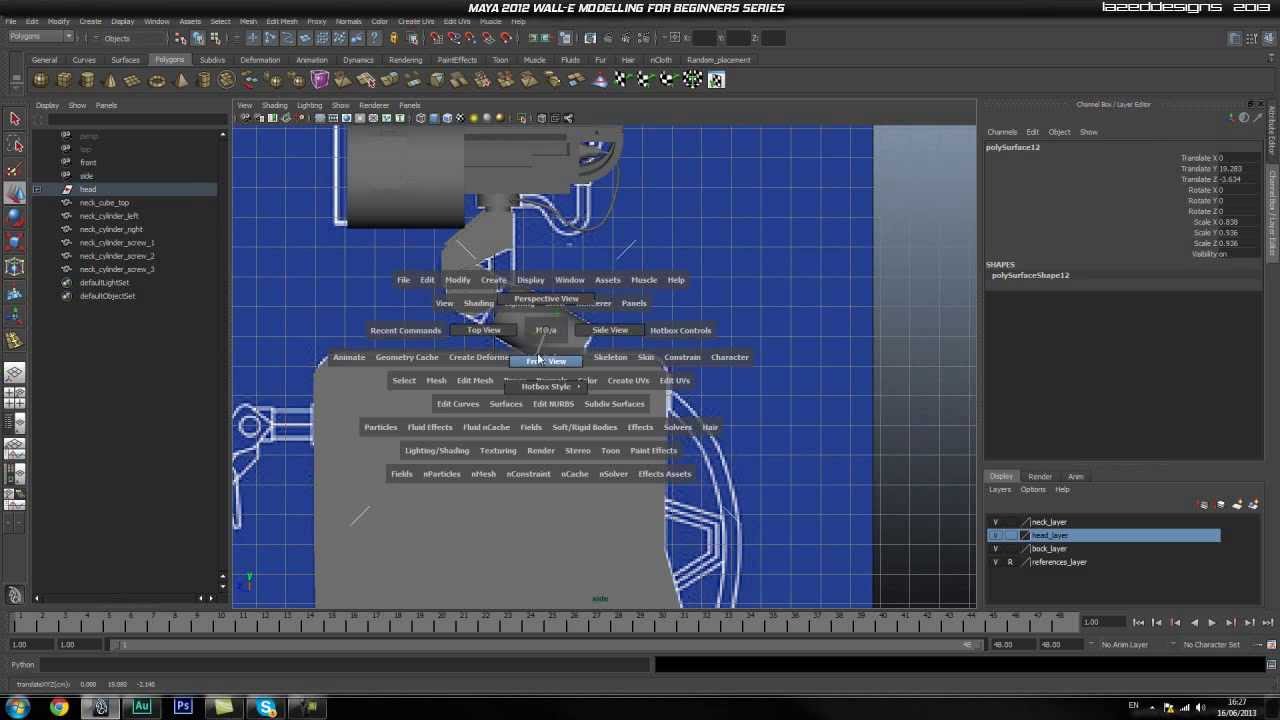The image size is (1280, 720).
Task: Choose Perspective View in the hotbox
Action: [546, 299]
